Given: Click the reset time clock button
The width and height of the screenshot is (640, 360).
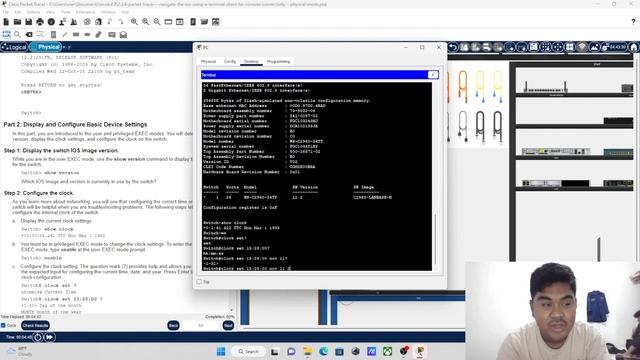Looking at the screenshot, I should click(38, 337).
